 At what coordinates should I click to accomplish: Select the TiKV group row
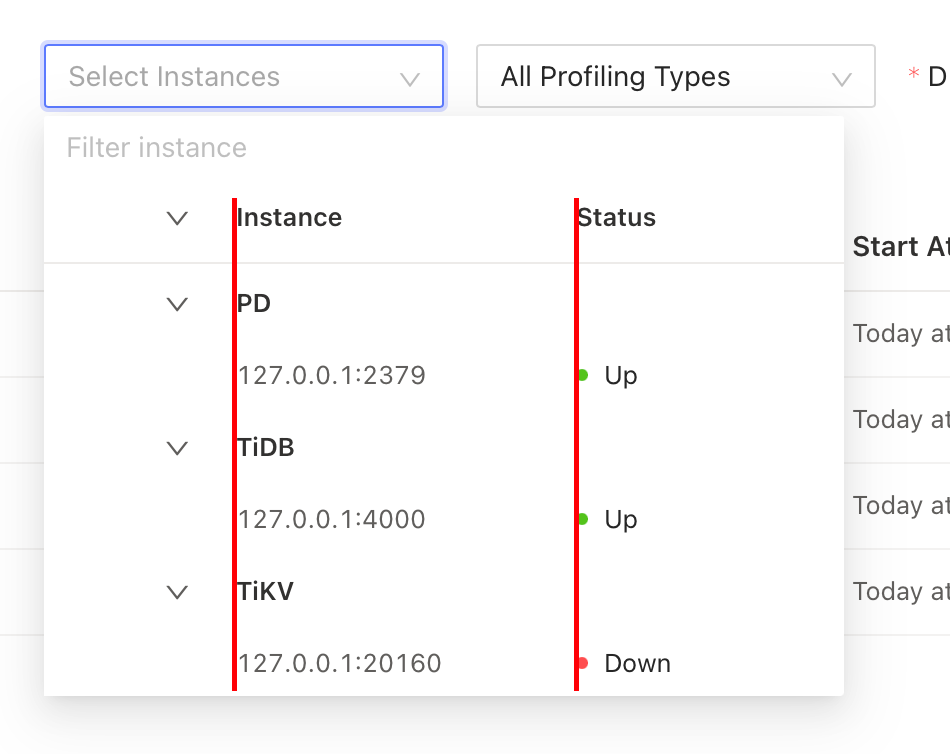(x=443, y=592)
